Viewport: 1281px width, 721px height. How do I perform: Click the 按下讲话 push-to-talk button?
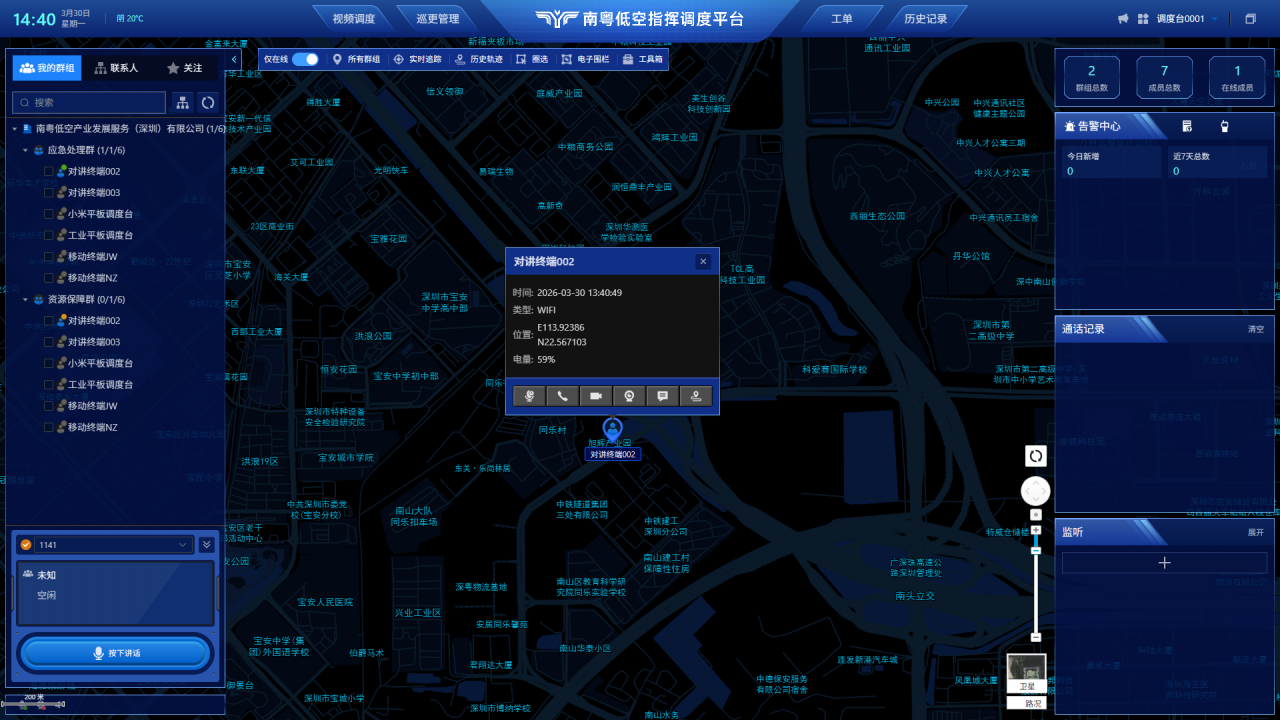tap(116, 653)
